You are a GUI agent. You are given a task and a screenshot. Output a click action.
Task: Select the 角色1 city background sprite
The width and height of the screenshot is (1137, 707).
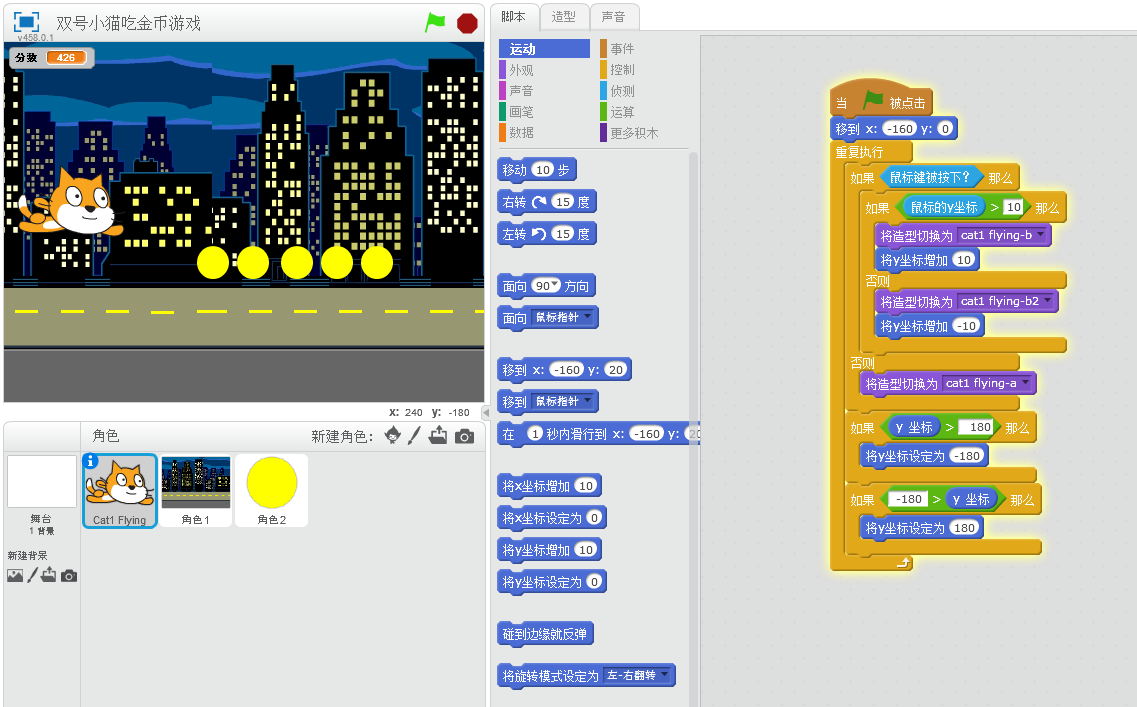coord(196,490)
